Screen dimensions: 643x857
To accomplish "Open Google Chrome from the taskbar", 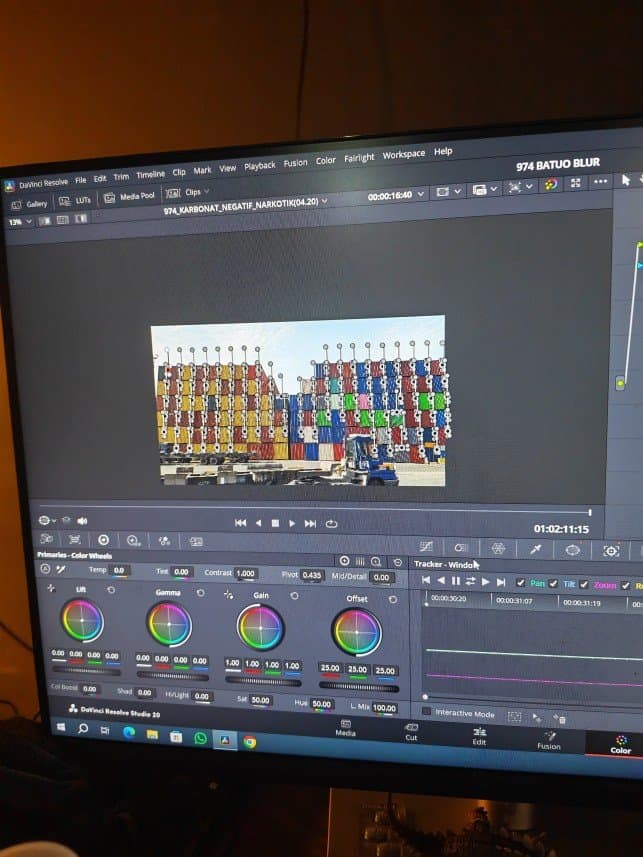I will tap(250, 742).
